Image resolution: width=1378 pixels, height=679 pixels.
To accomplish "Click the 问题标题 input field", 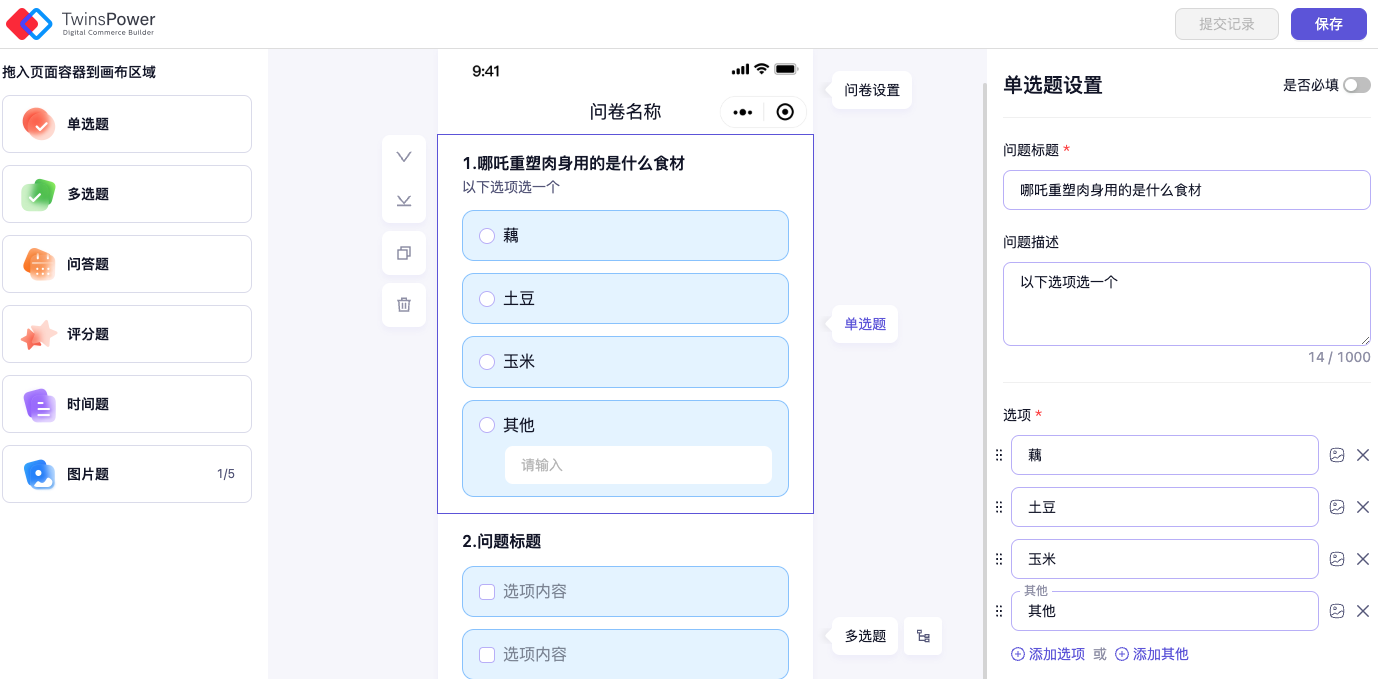I will [x=1186, y=190].
